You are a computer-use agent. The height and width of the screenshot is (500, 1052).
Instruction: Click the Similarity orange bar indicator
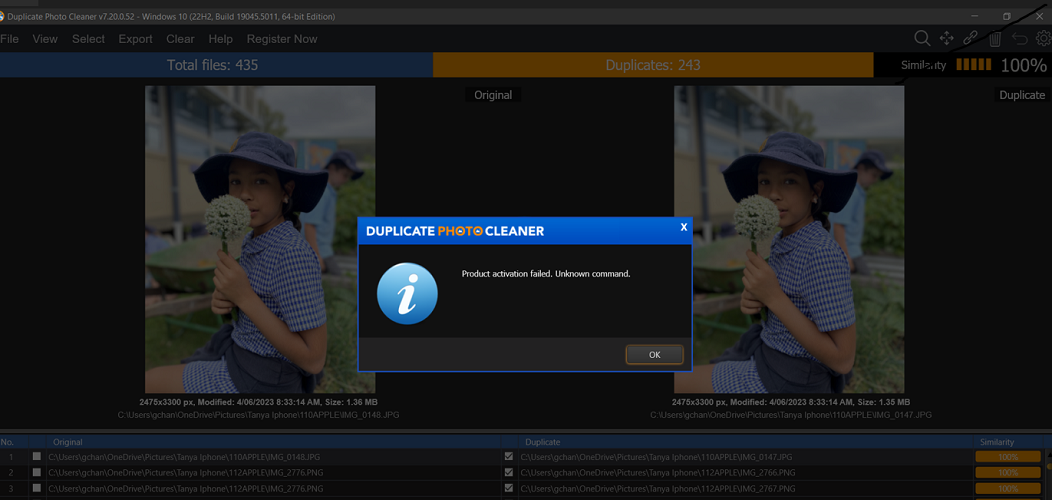[x=973, y=65]
